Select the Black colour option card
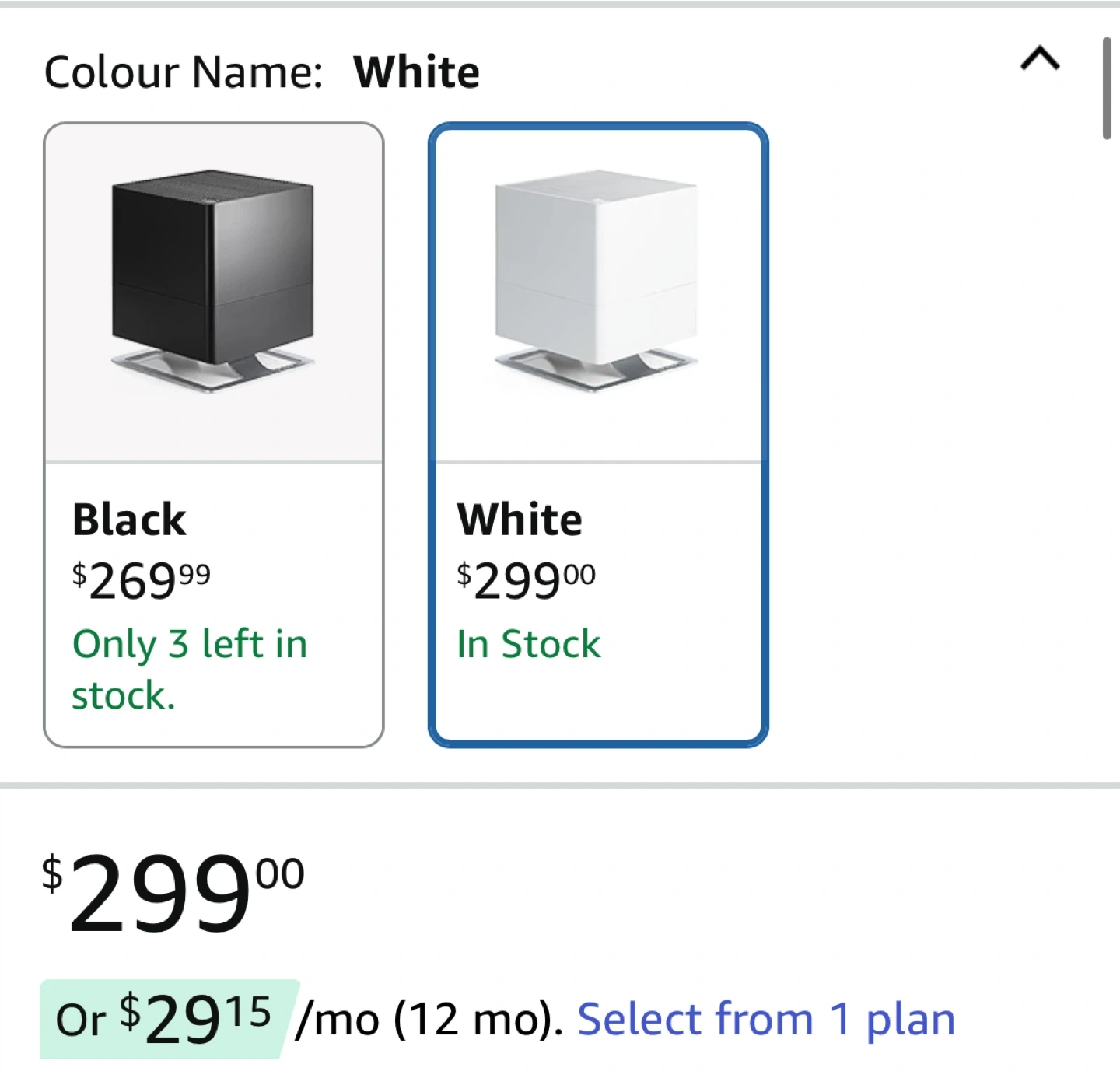The image size is (1120, 1071). 214,435
